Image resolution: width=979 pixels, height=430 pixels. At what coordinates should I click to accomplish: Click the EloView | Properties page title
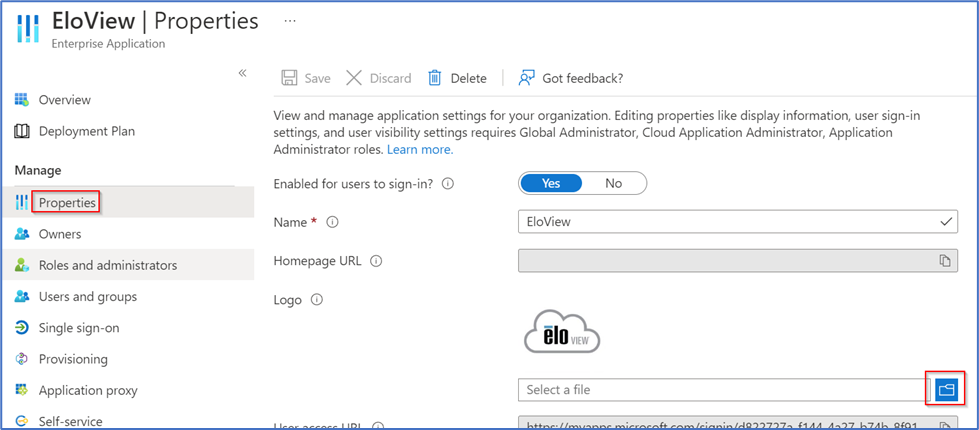coord(155,21)
